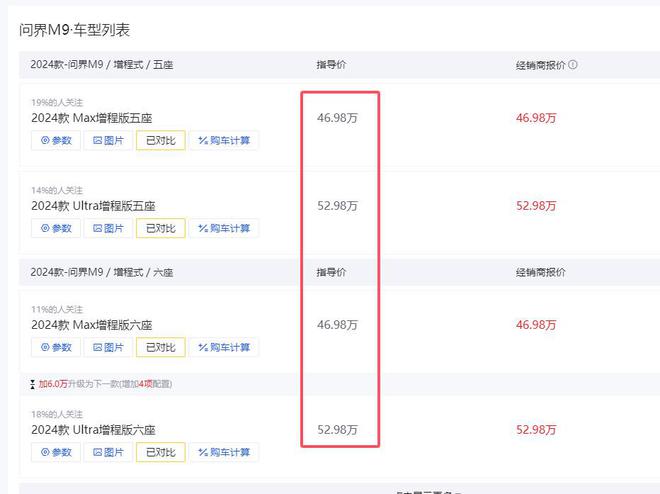Open 图片 for Ultra增程版六座
Viewport: 660px width, 494px height.
click(x=108, y=452)
